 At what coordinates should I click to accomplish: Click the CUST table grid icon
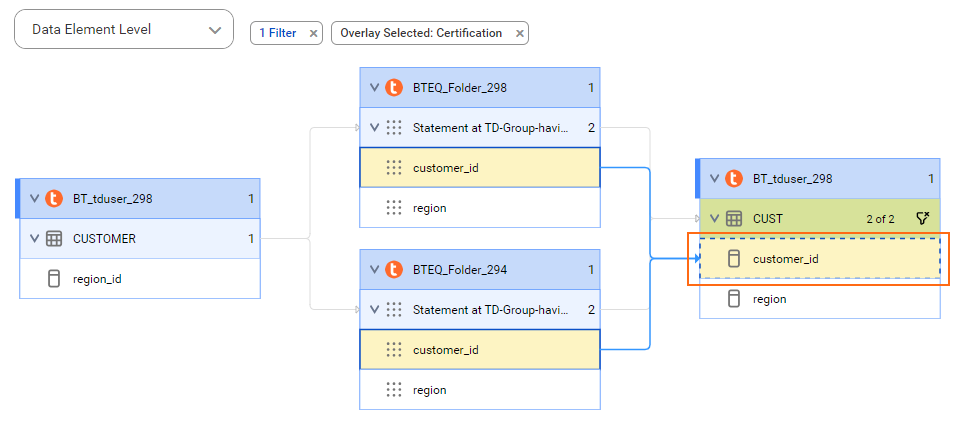pyautogui.click(x=734, y=218)
